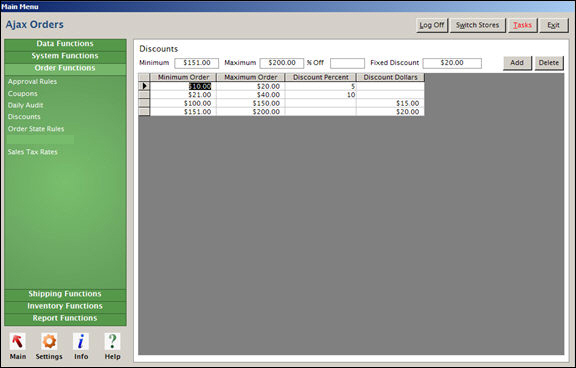Expand the Inventory Functions section

[x=65, y=306]
